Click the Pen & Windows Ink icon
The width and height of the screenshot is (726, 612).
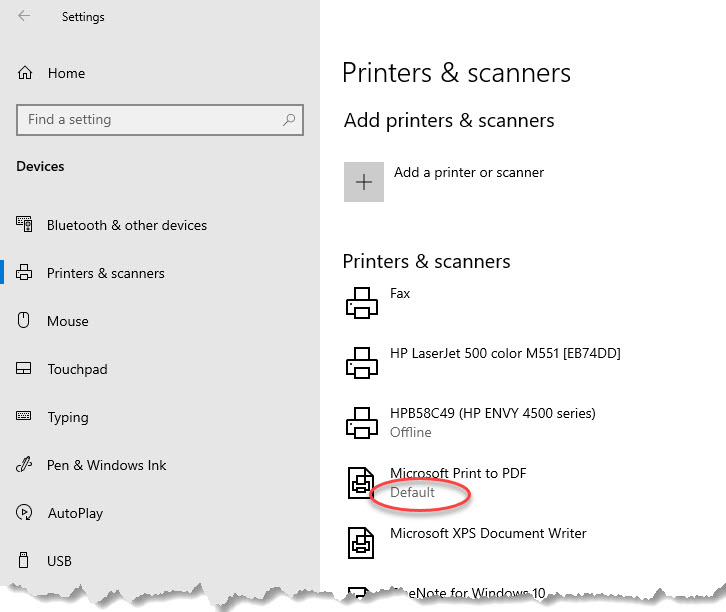click(x=24, y=464)
